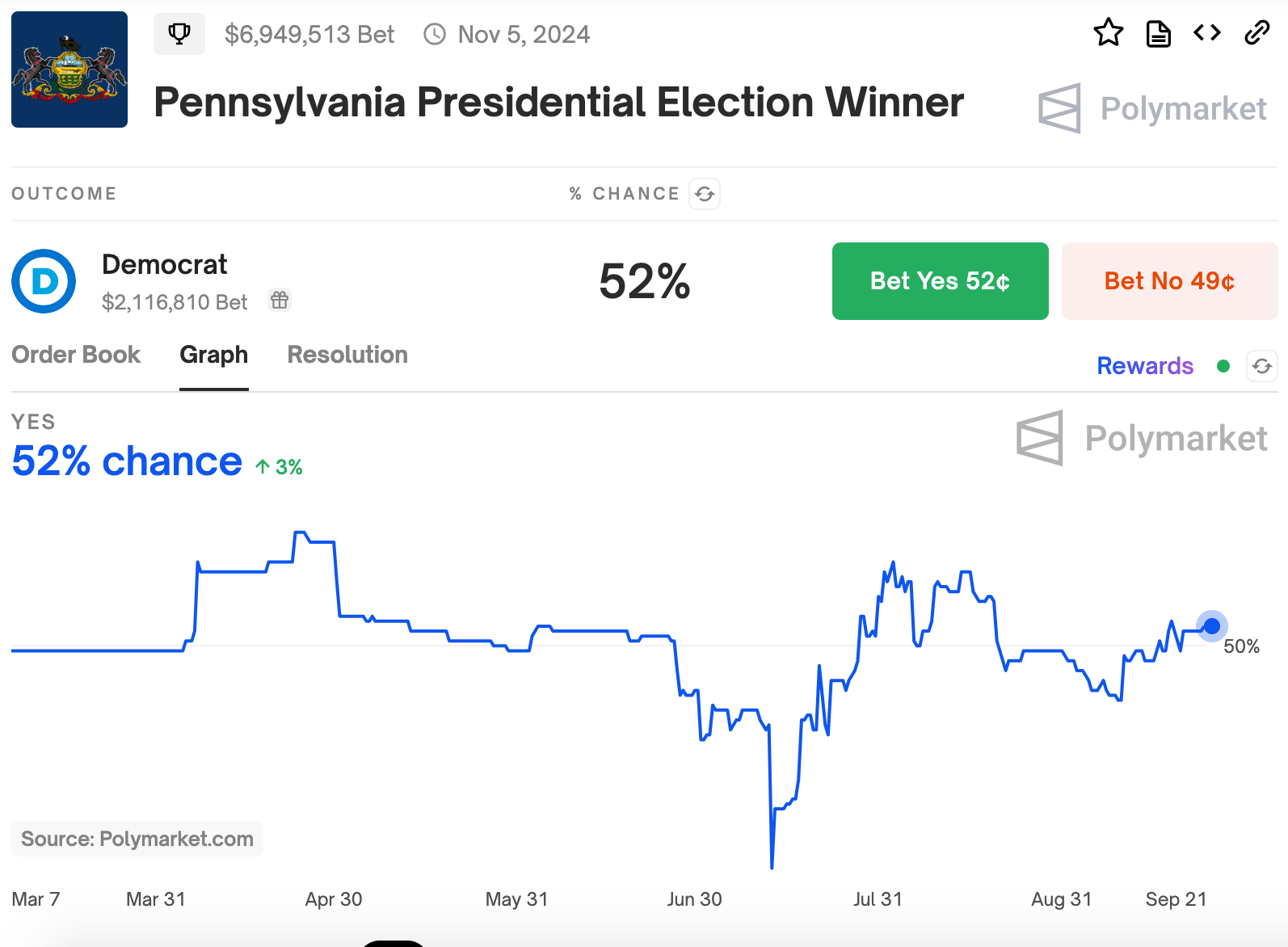Open the gift rewards icon by Democrat
Viewport: 1288px width, 947px height.
tap(280, 300)
